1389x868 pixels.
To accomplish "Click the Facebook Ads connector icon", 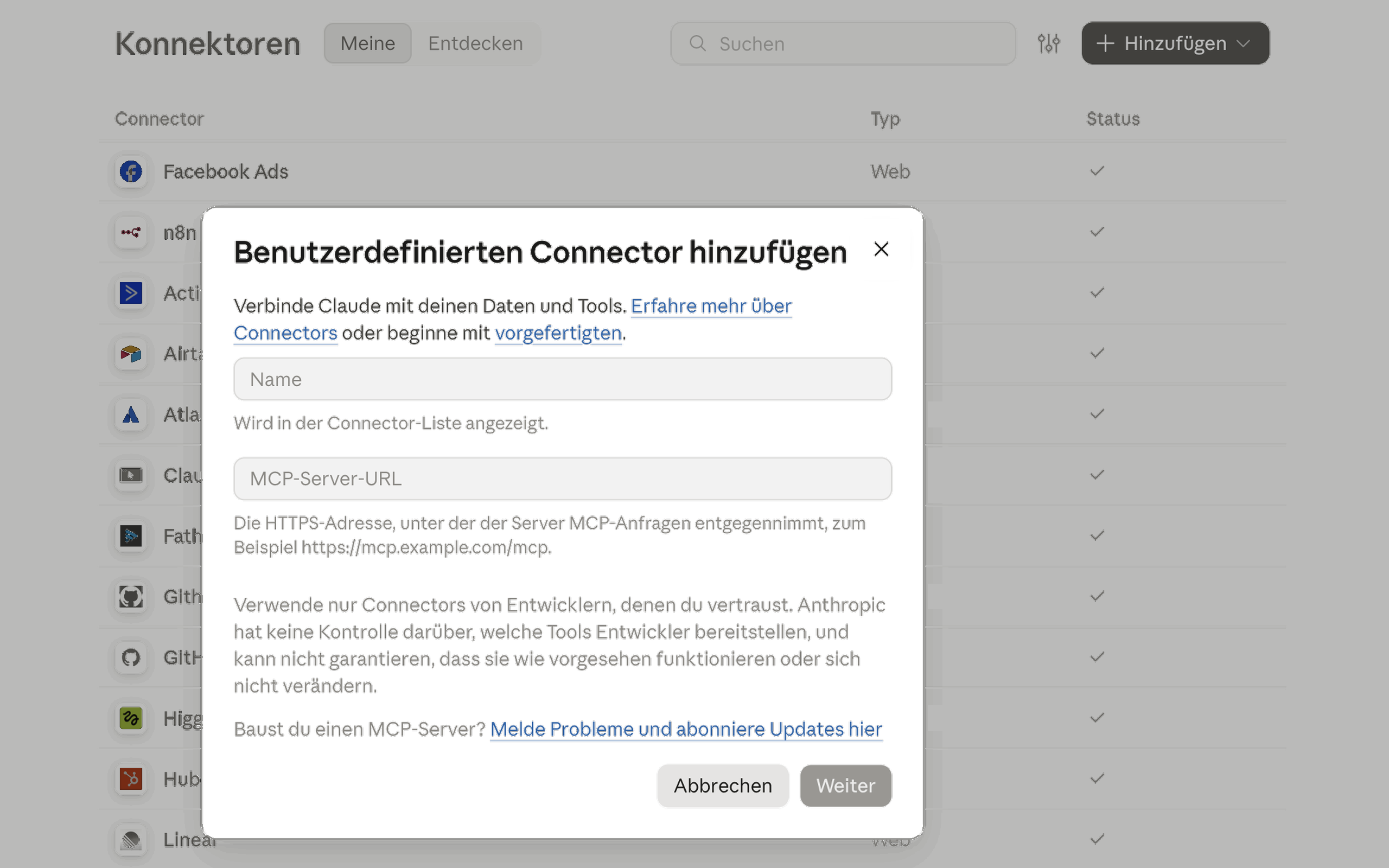I will tap(131, 171).
